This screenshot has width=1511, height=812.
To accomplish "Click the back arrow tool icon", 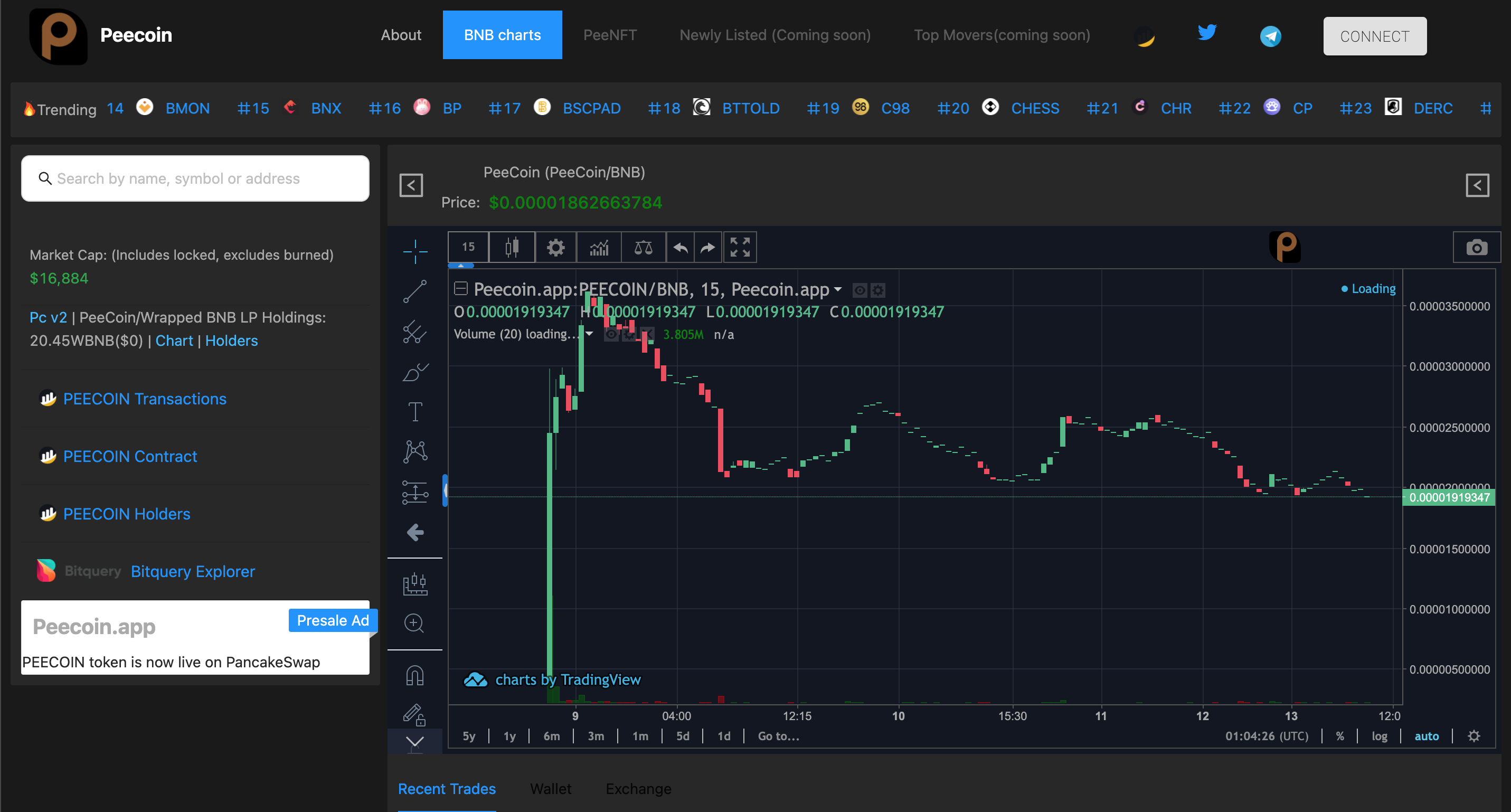I will click(x=414, y=532).
